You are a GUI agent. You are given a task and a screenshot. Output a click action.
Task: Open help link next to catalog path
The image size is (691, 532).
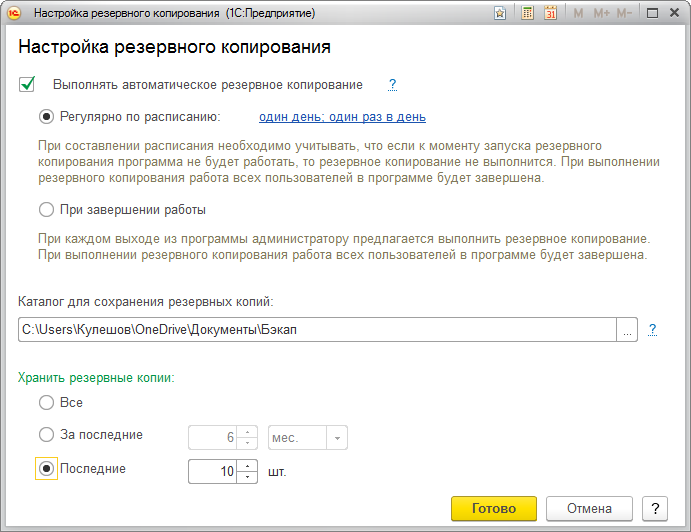point(652,329)
